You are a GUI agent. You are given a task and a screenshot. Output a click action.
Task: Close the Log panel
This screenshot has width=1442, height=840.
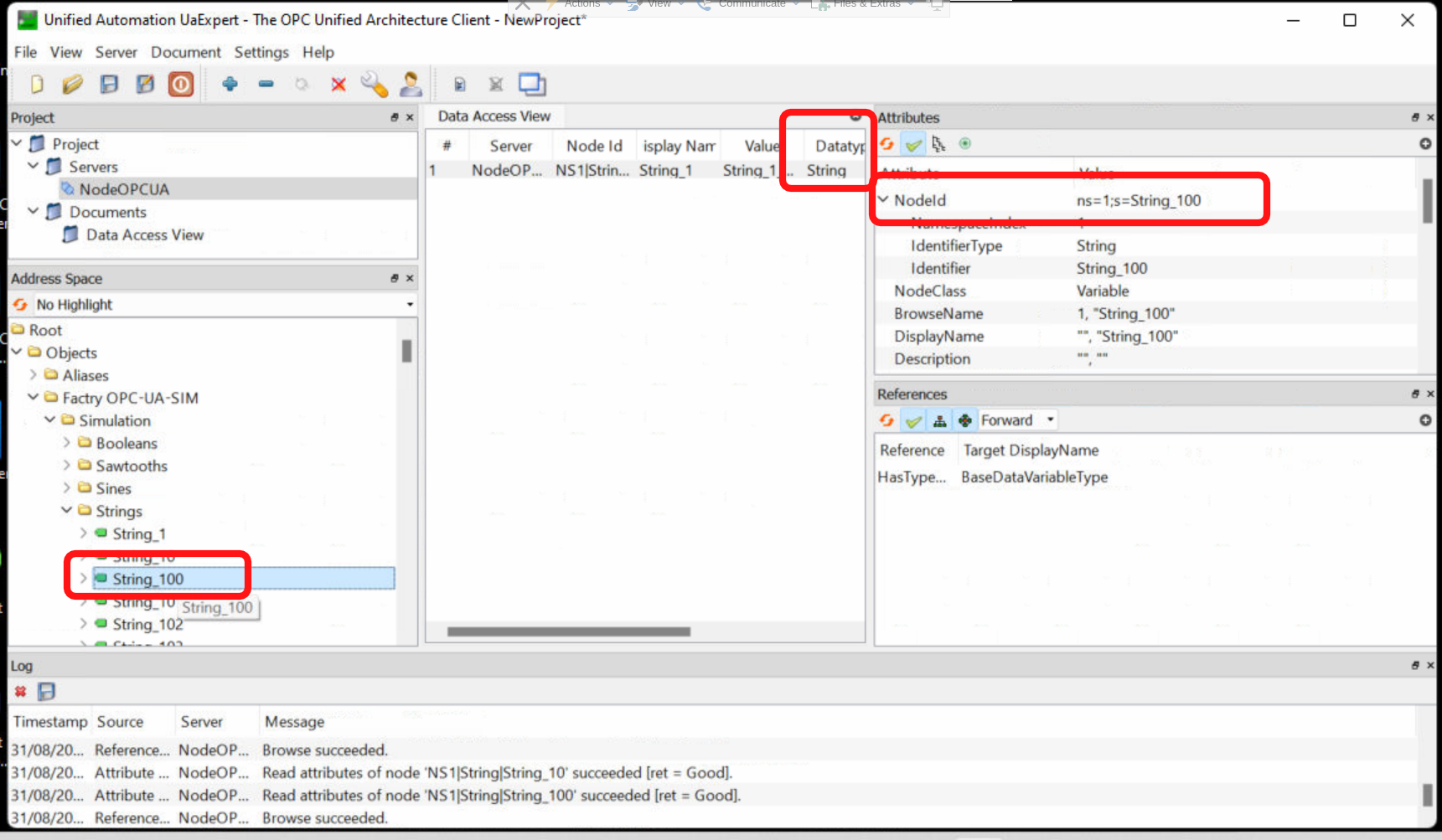[1430, 666]
